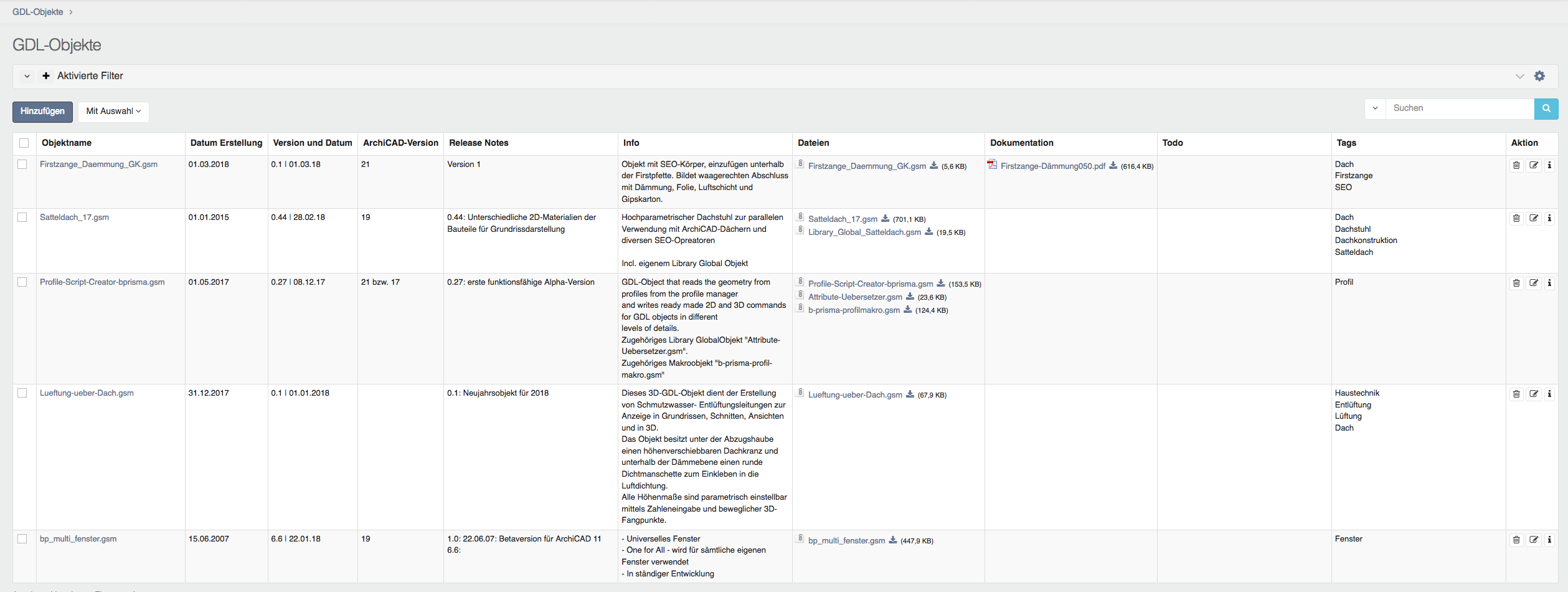
Task: Delete the Firstzange_Daemmung_GK.gsm row via trash icon
Action: (1516, 165)
